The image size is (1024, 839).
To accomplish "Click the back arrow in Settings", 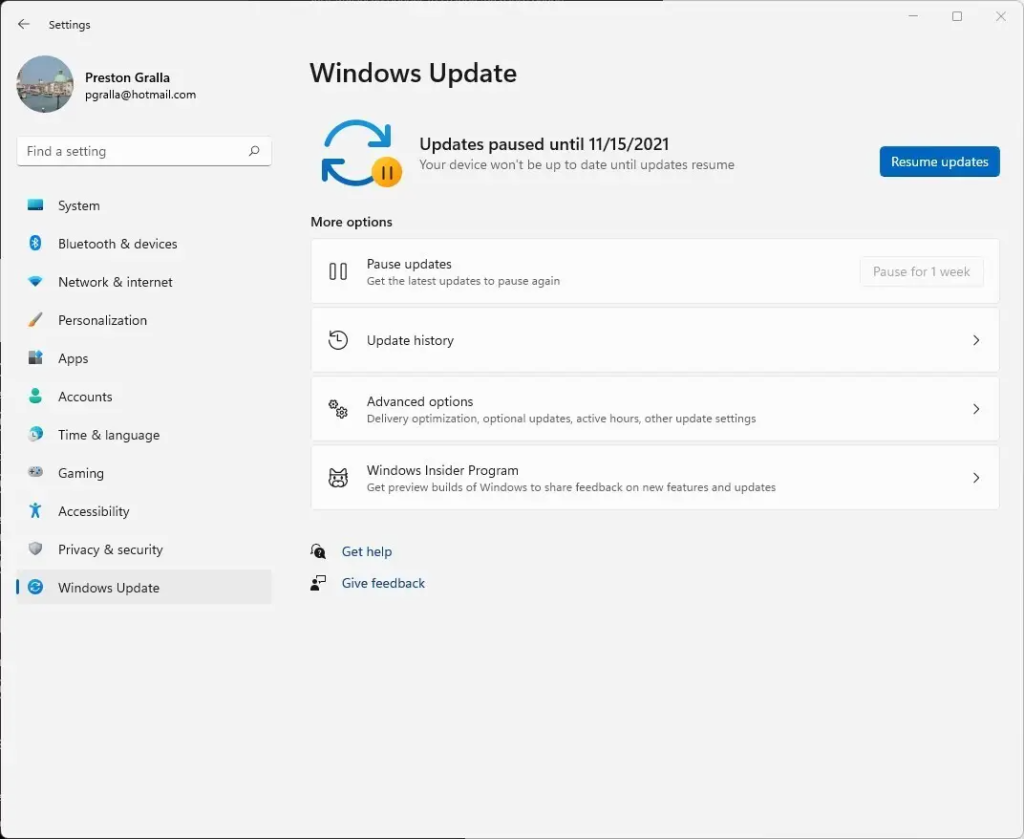I will [24, 24].
